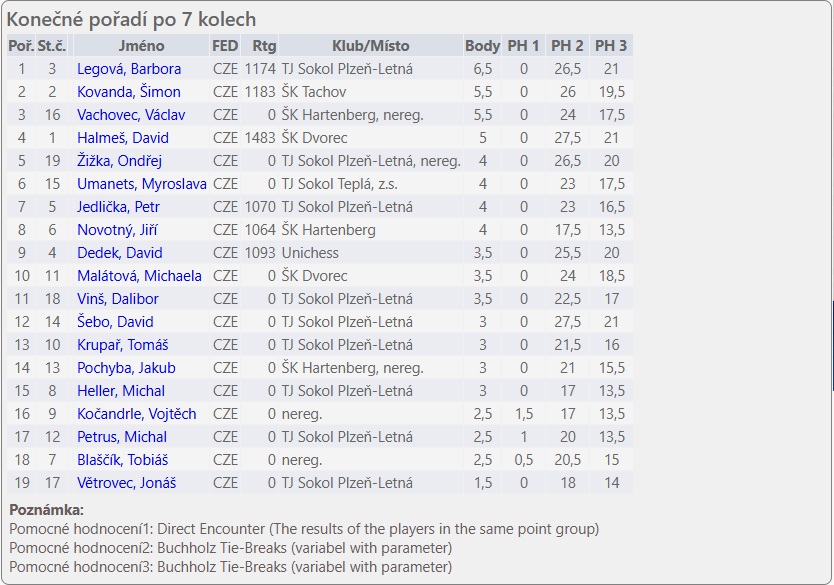Open Jedlička, Petr player link
Image resolution: width=834 pixels, height=585 pixels.
[118, 207]
